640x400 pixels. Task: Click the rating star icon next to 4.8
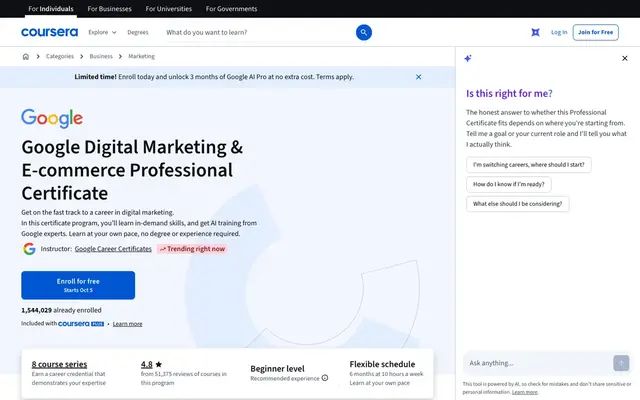[159, 364]
